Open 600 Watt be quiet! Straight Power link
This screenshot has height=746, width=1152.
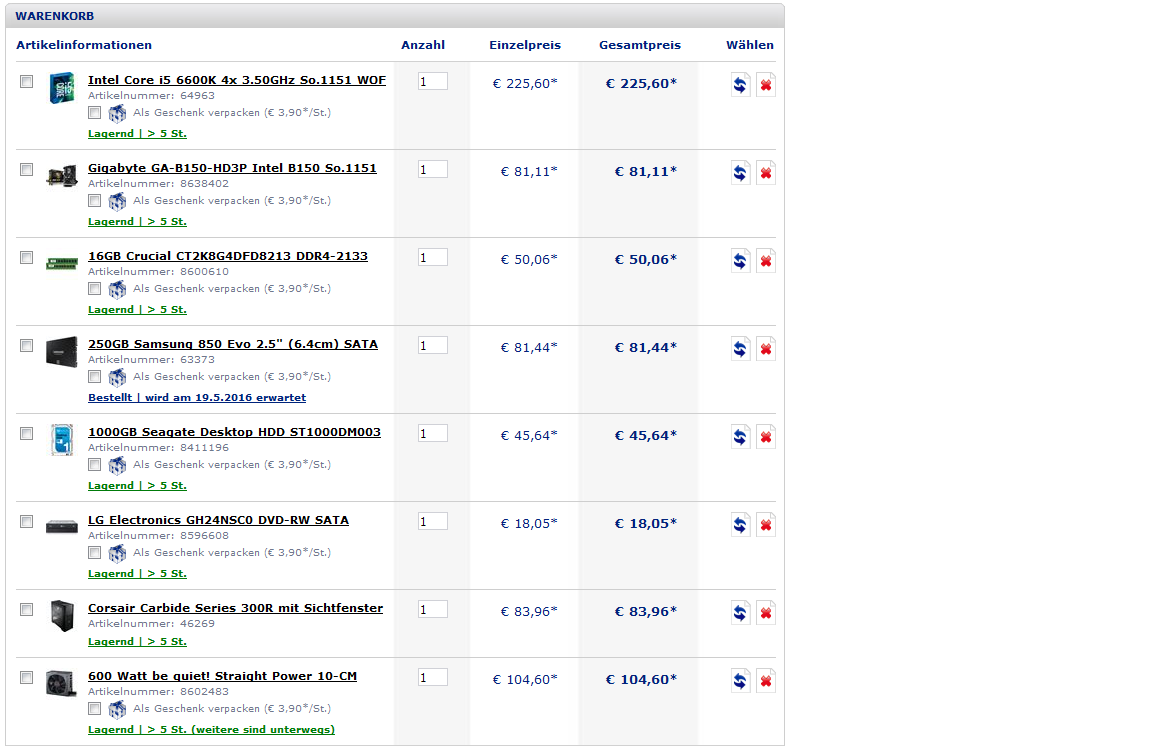click(223, 676)
